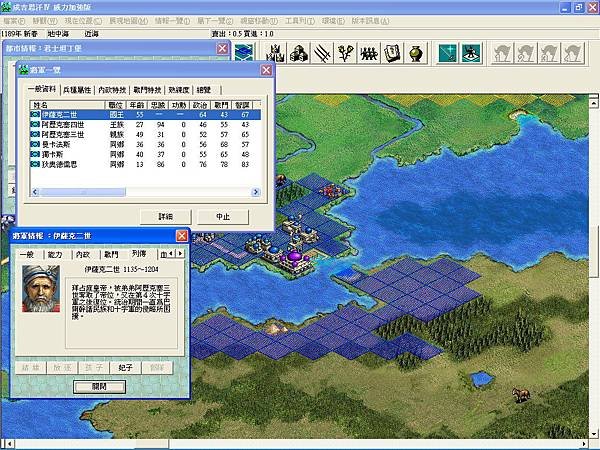This screenshot has height=450, width=600.
Task: Open the 戰鬥 tab in general info window
Action: 111,254
